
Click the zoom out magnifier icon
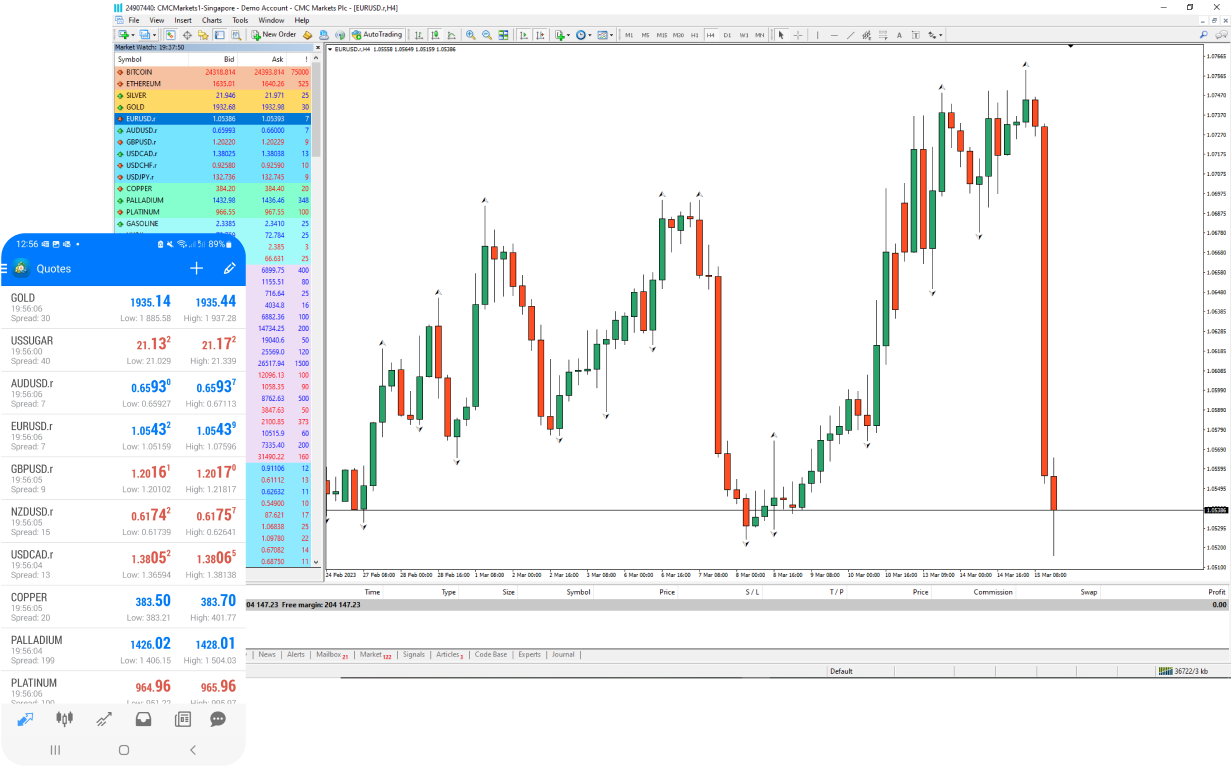[x=487, y=35]
